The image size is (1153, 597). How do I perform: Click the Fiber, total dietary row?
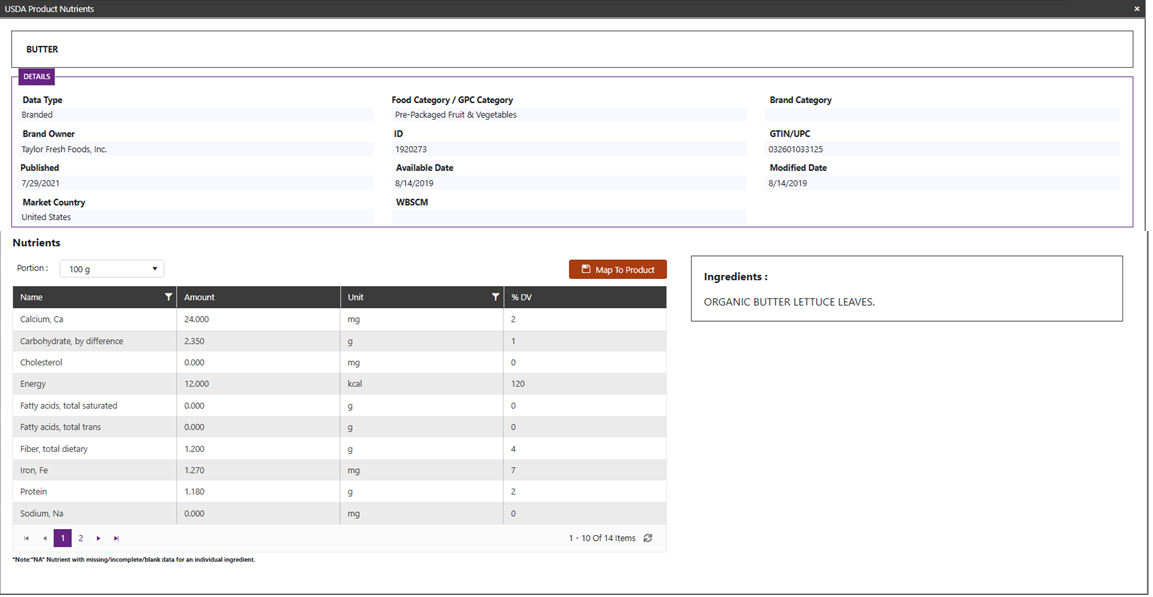point(340,448)
